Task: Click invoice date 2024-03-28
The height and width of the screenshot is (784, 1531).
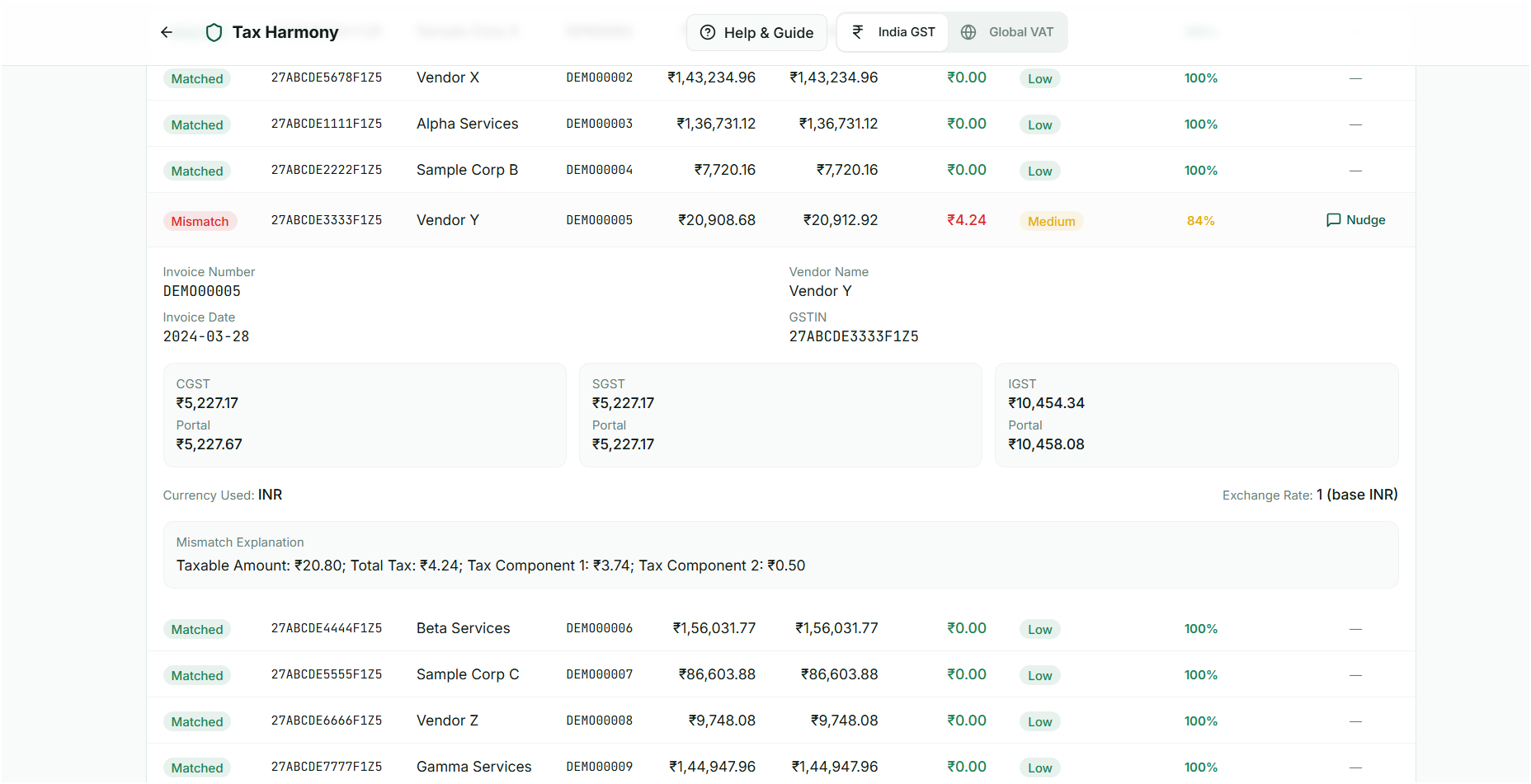Action: tap(206, 336)
